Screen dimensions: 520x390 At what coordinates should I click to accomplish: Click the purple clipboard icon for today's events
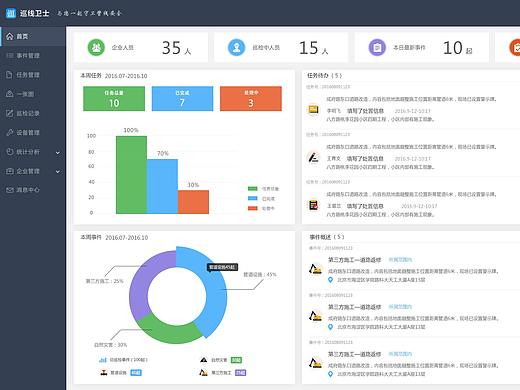(377, 47)
